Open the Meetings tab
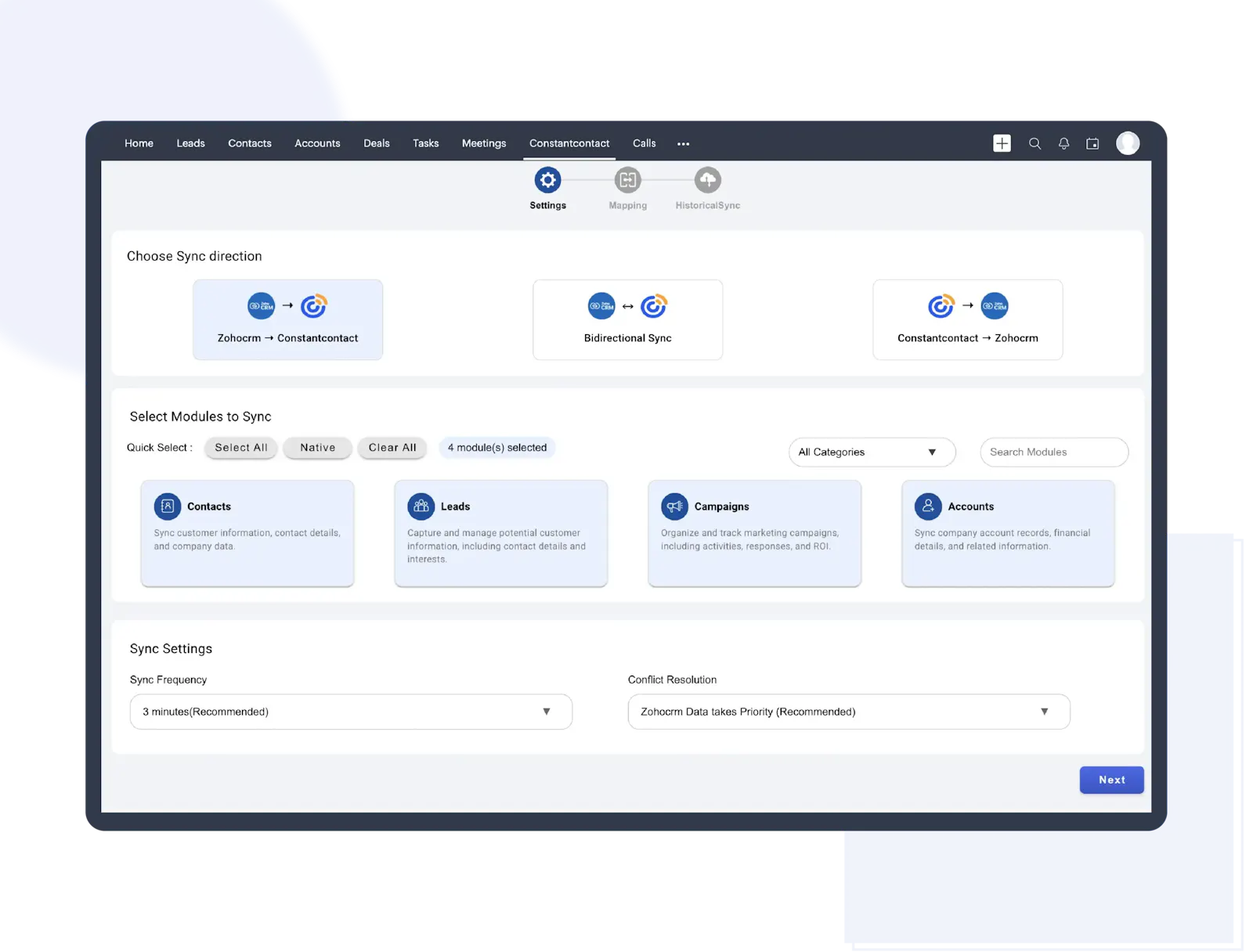 tap(484, 143)
